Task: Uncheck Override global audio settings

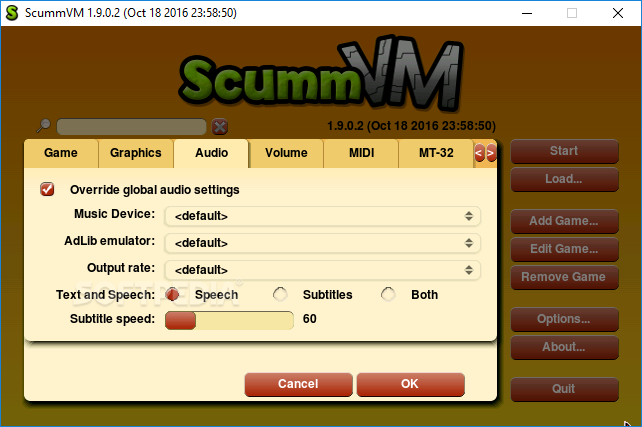Action: pos(47,189)
